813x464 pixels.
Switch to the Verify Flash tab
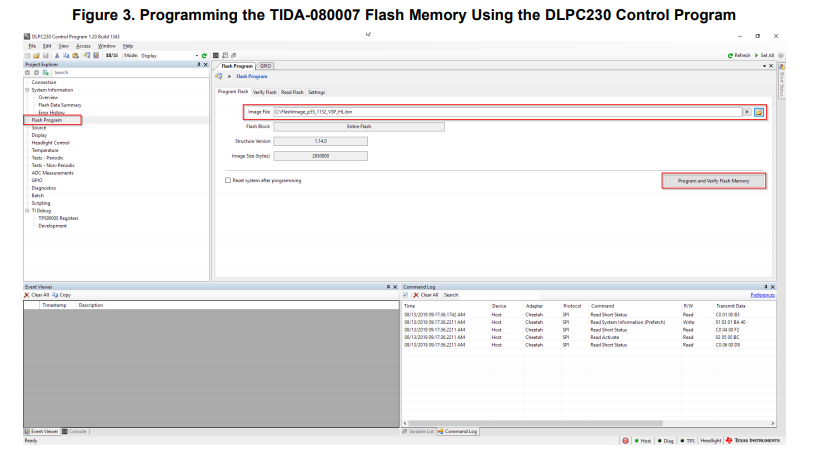(x=264, y=92)
